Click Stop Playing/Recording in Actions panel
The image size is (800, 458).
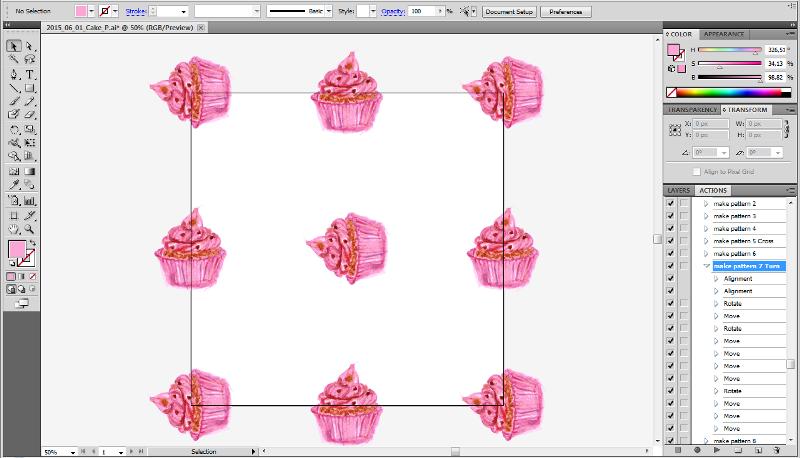click(x=678, y=450)
